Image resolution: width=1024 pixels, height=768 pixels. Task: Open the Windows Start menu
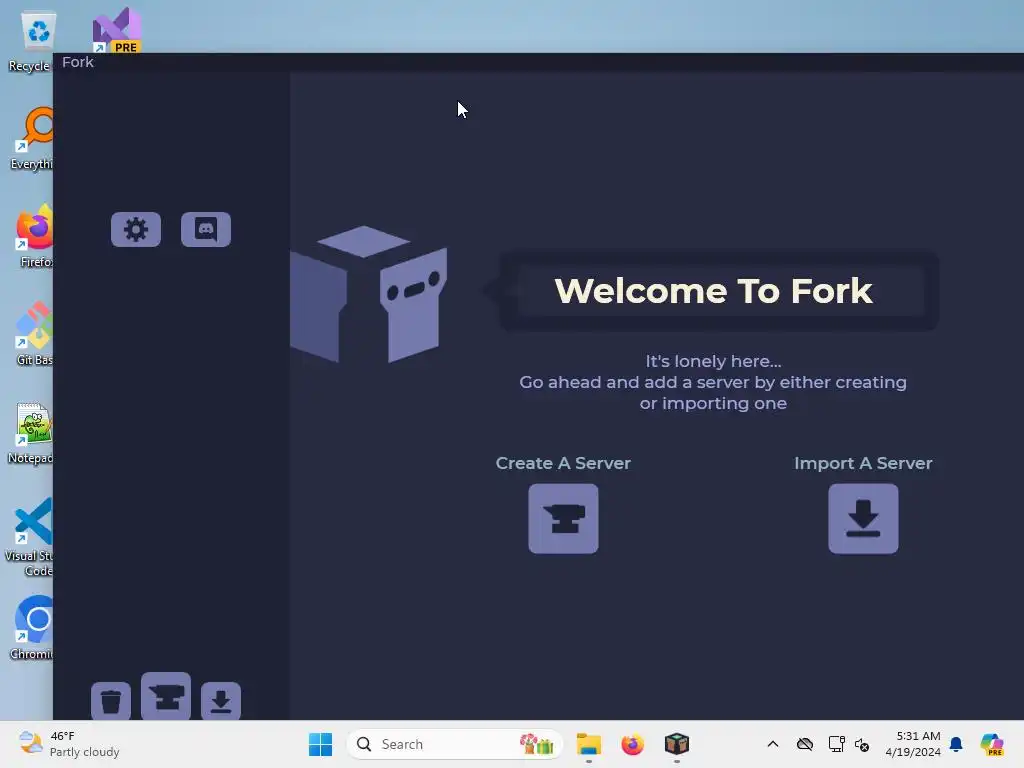[320, 744]
